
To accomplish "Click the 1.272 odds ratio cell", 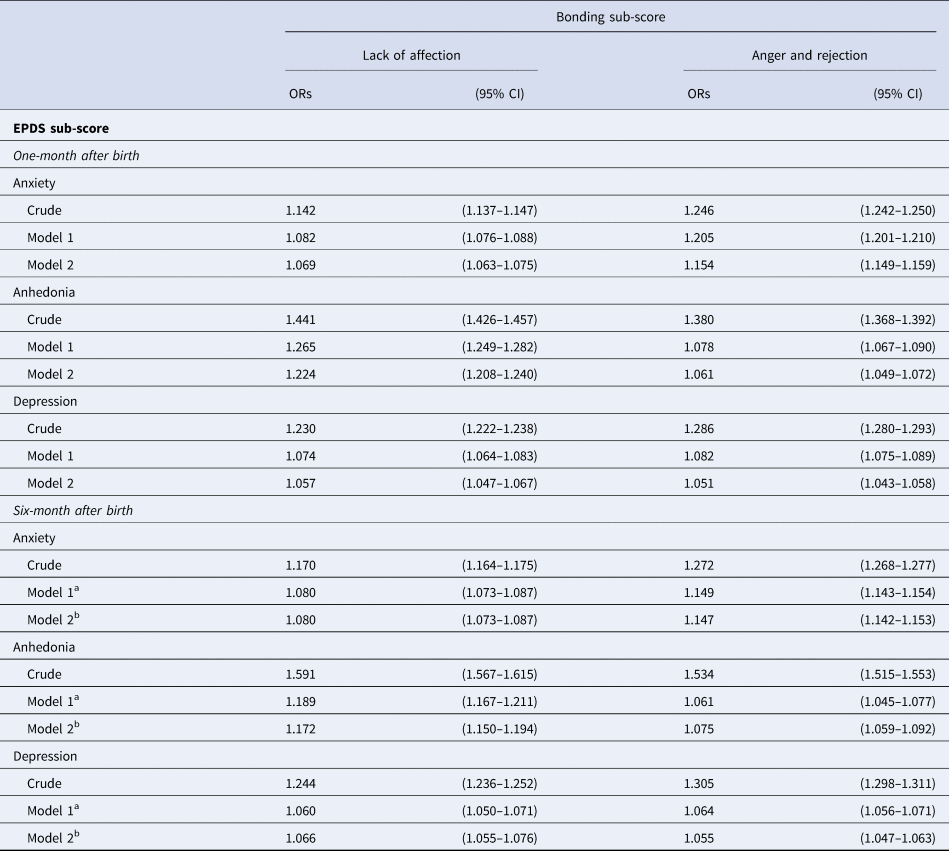I will (699, 565).
